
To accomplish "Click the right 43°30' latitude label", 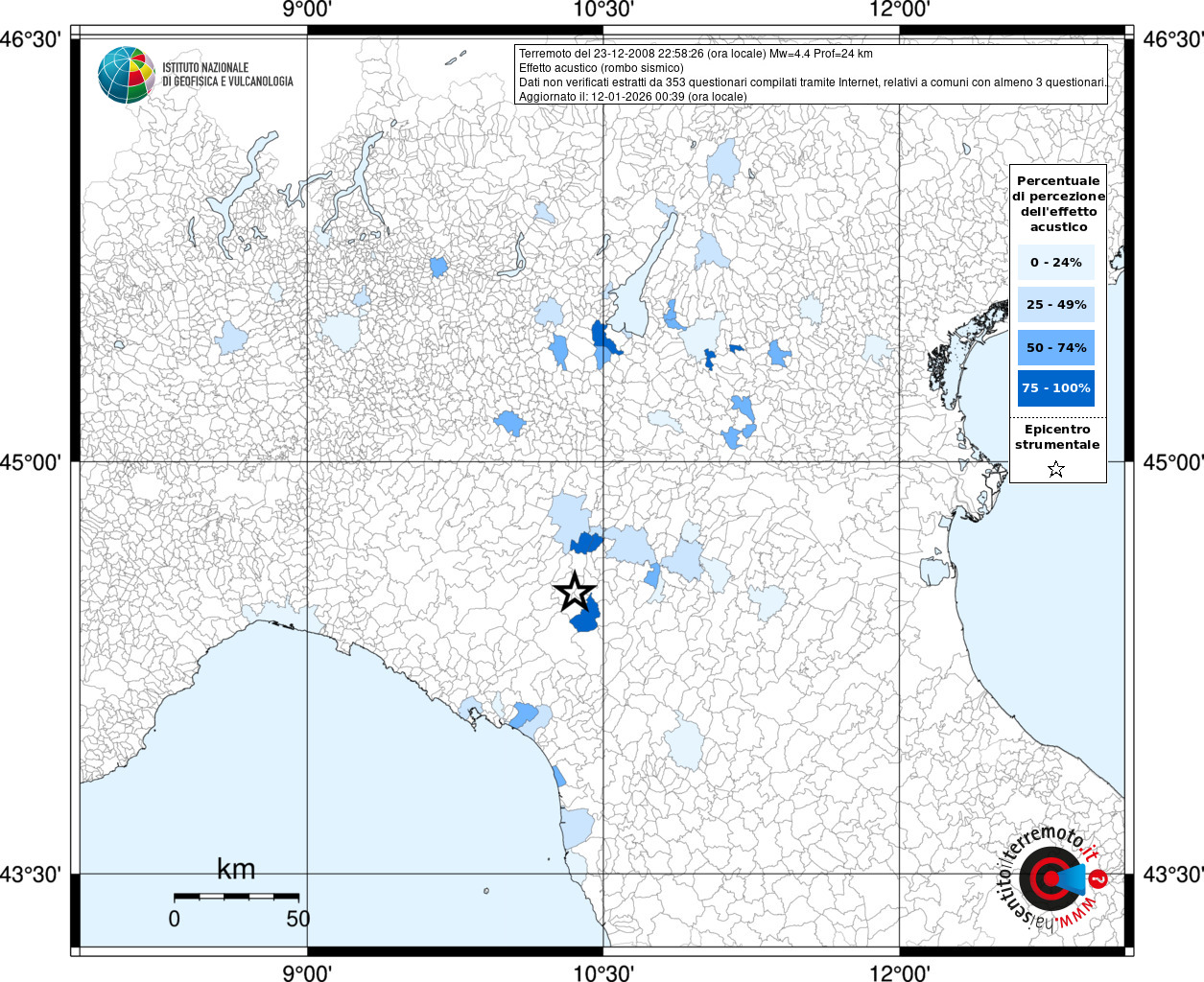I will [x=1173, y=875].
